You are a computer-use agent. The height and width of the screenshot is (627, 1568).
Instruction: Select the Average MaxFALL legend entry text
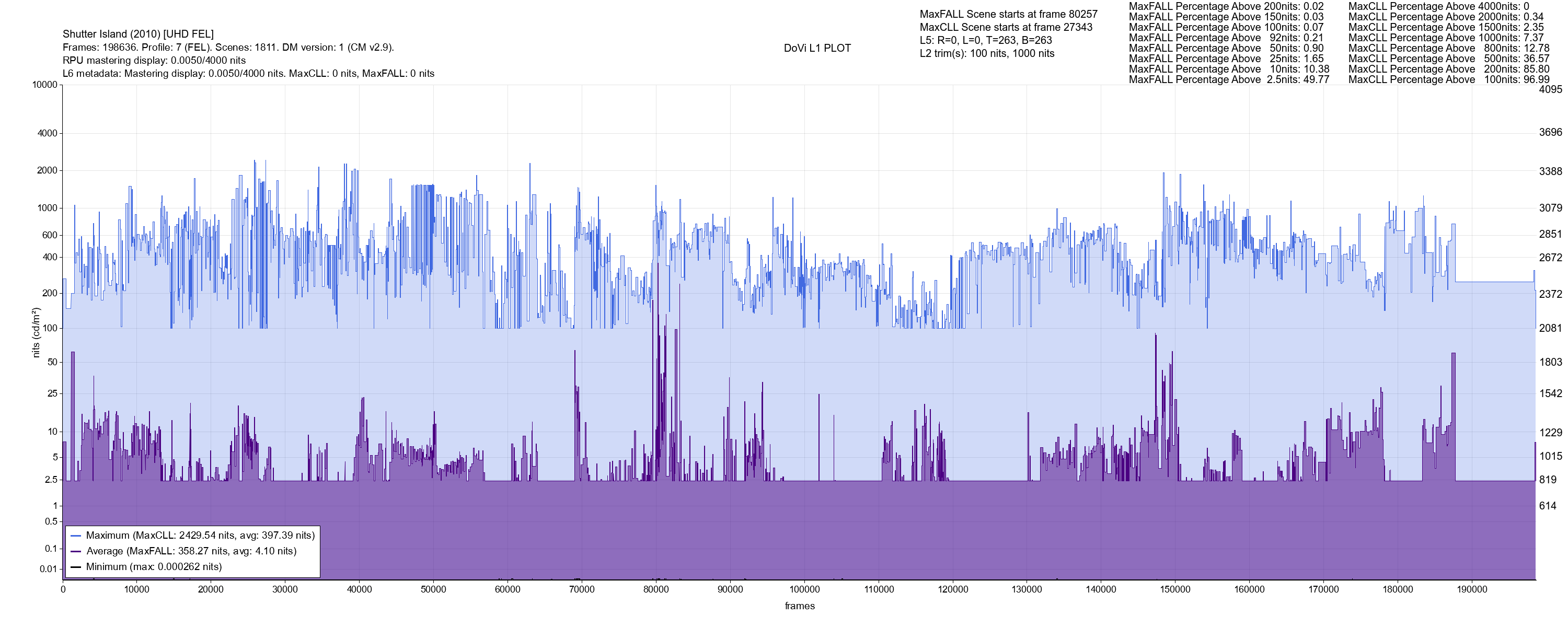click(191, 552)
